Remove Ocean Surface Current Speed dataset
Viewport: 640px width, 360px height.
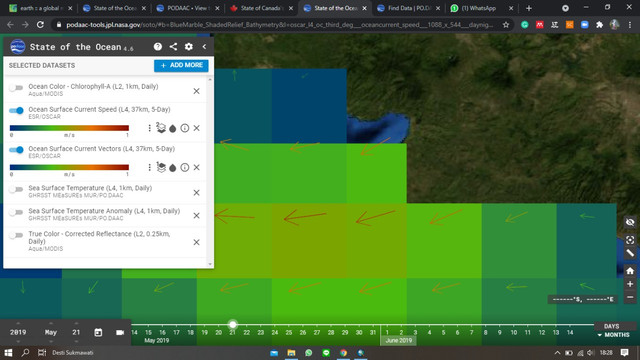(197, 128)
